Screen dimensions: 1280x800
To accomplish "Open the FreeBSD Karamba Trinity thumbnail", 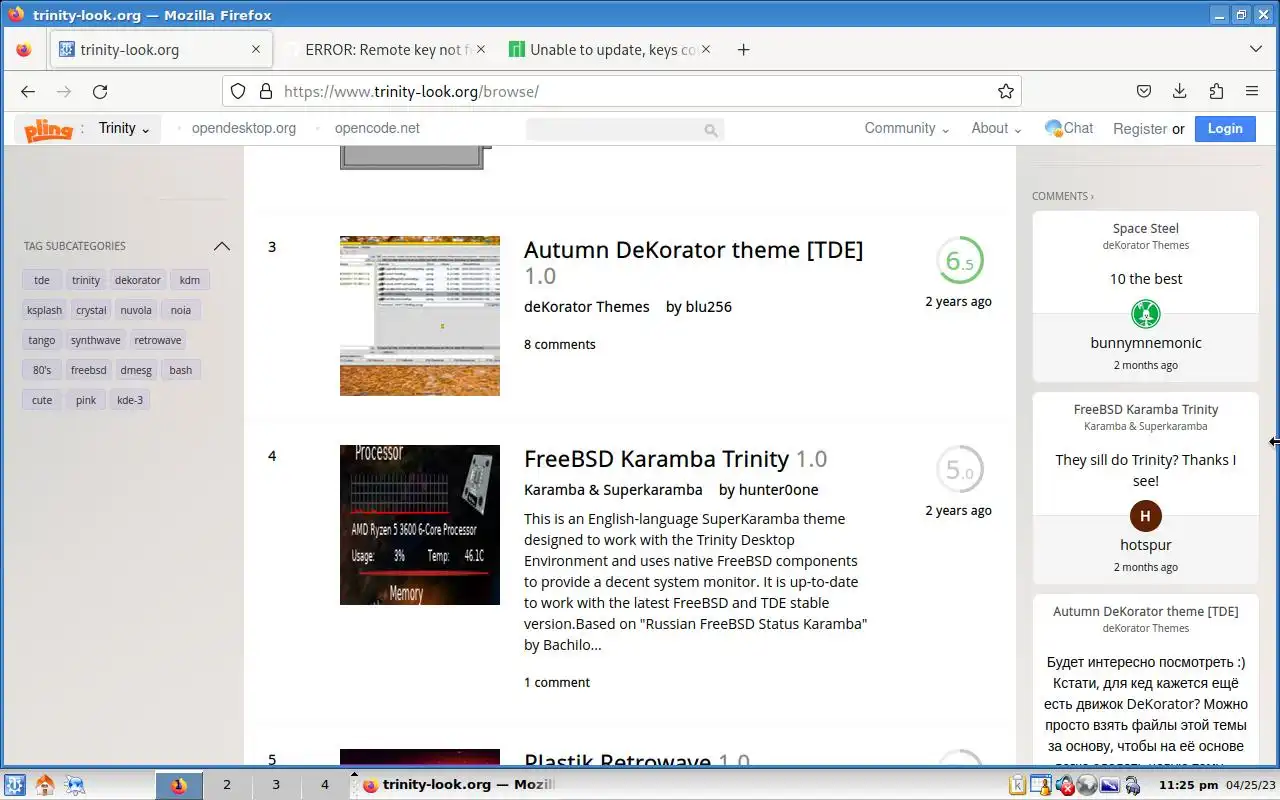I will (420, 525).
